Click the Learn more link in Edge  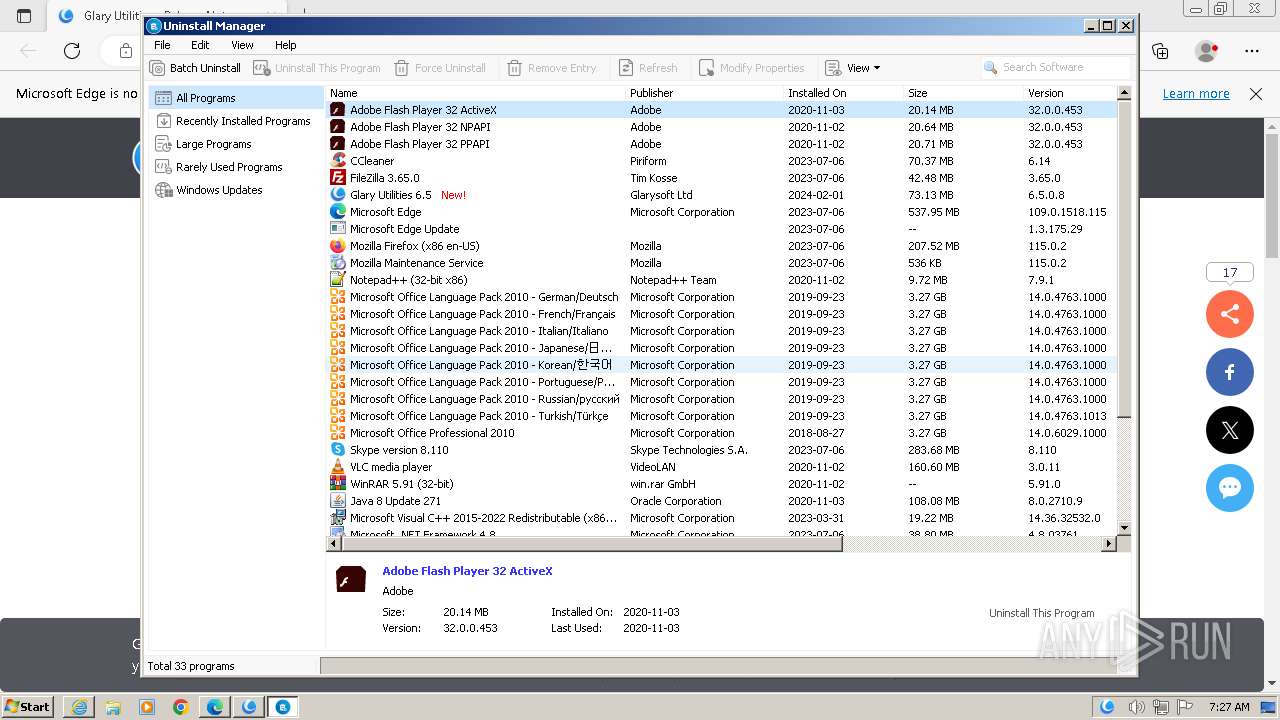tap(1196, 93)
